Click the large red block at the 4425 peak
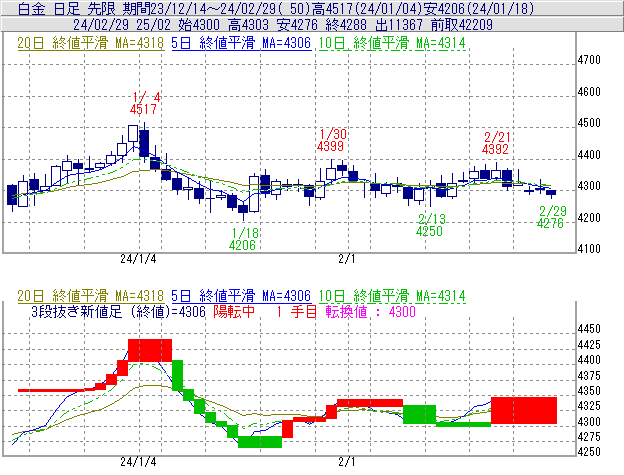The height and width of the screenshot is (475, 624). [150, 350]
